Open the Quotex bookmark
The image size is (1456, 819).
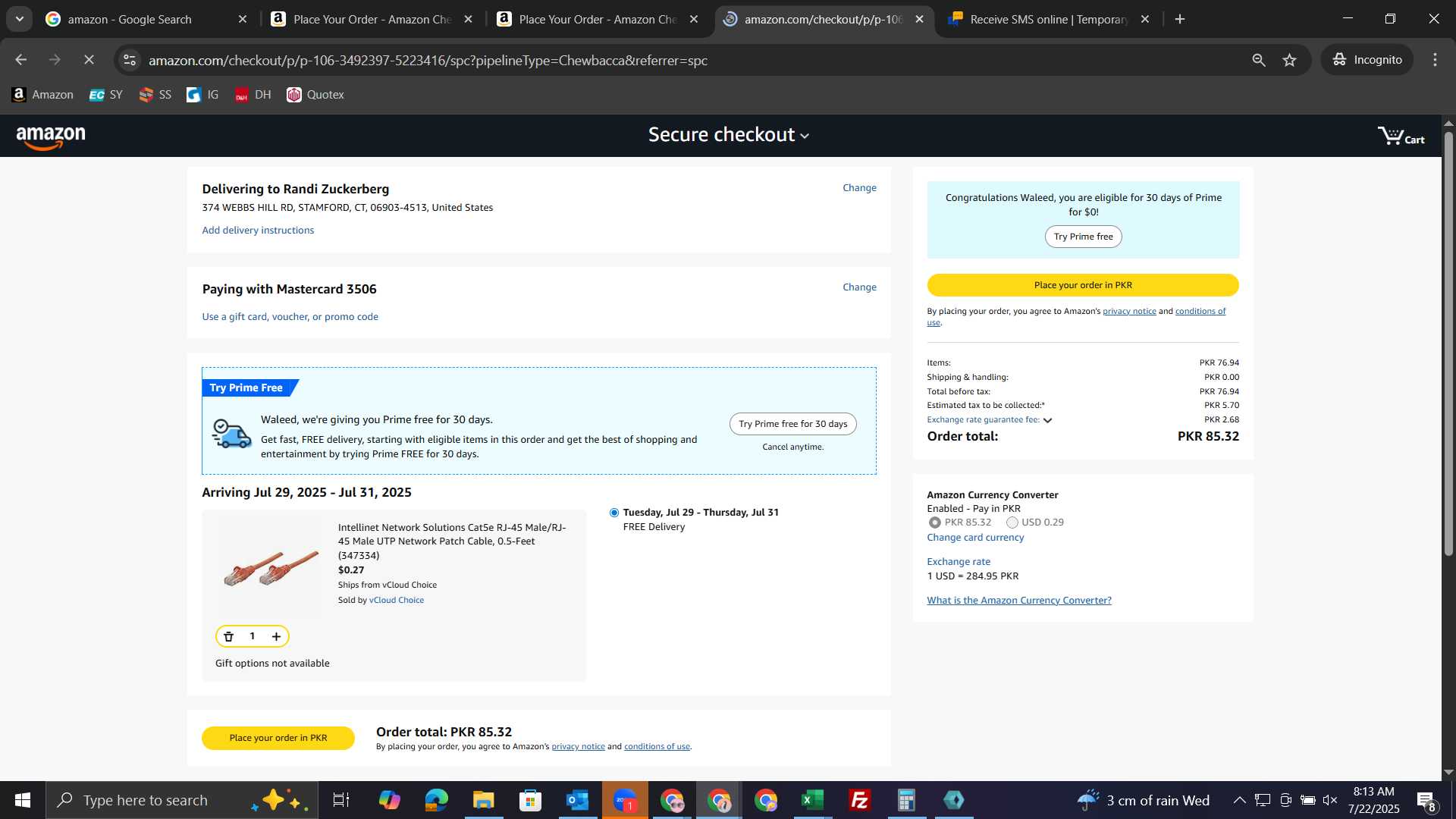click(x=315, y=95)
